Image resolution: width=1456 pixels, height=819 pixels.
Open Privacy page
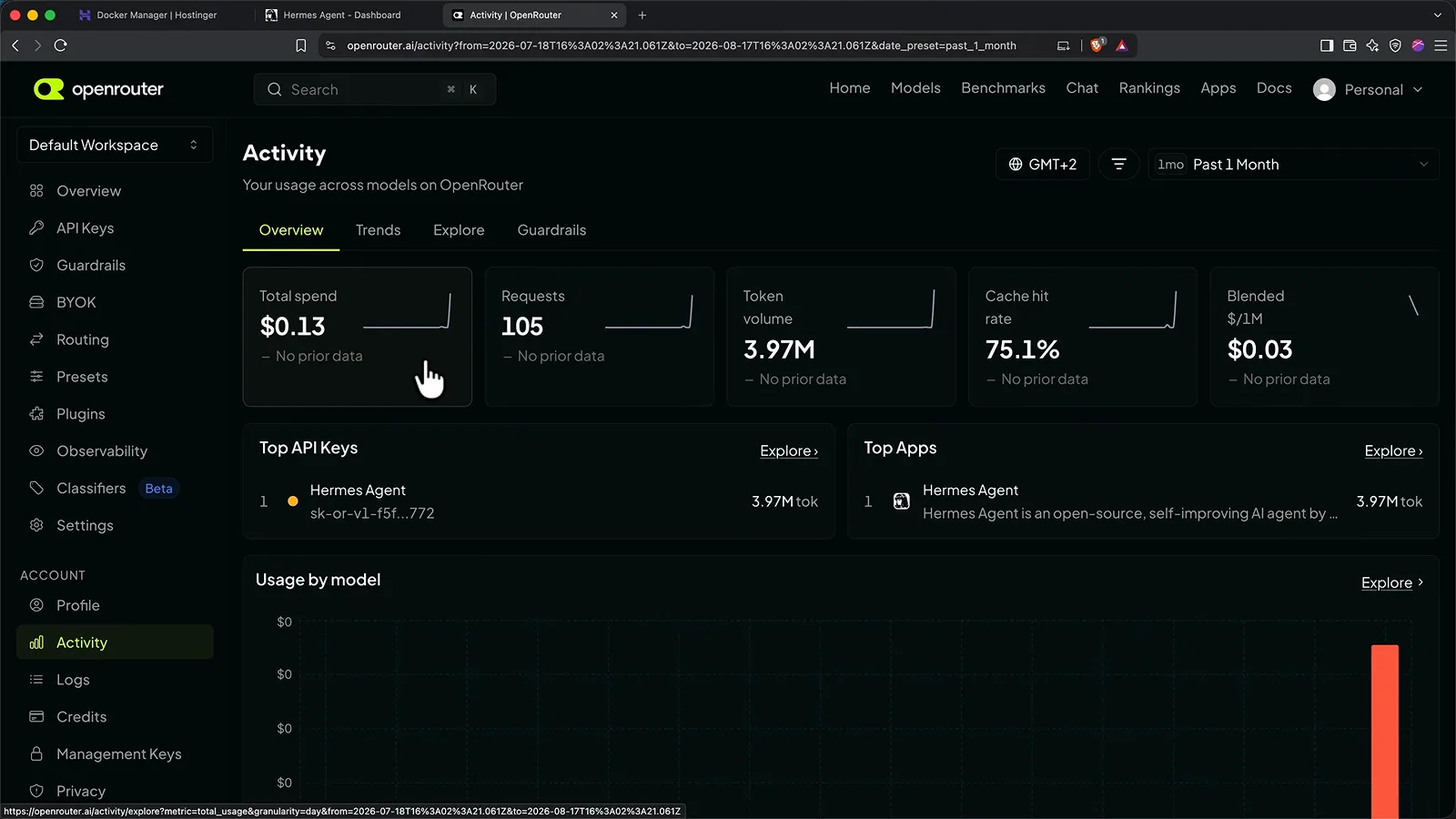click(115, 791)
